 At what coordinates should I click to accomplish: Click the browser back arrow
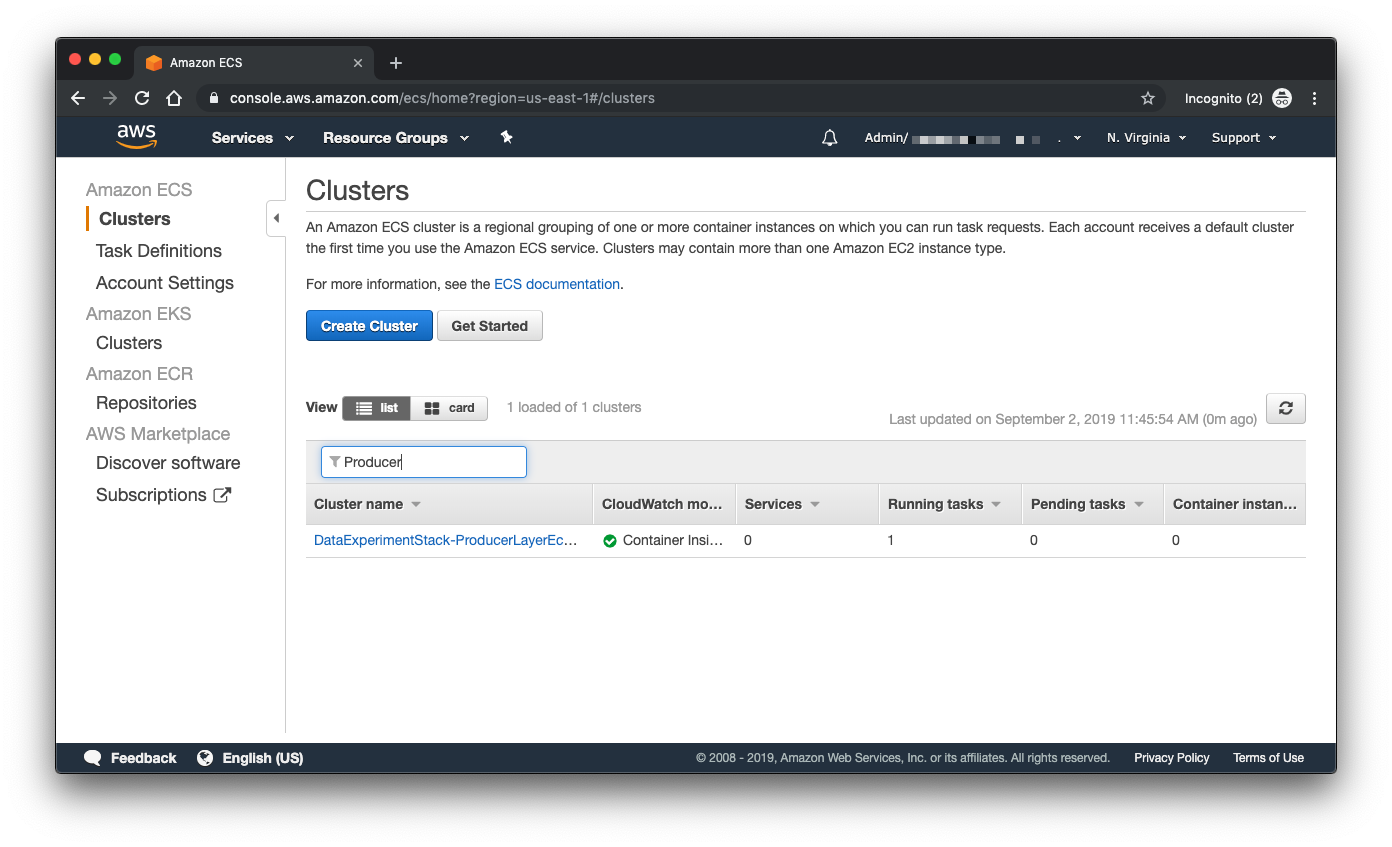pos(78,98)
